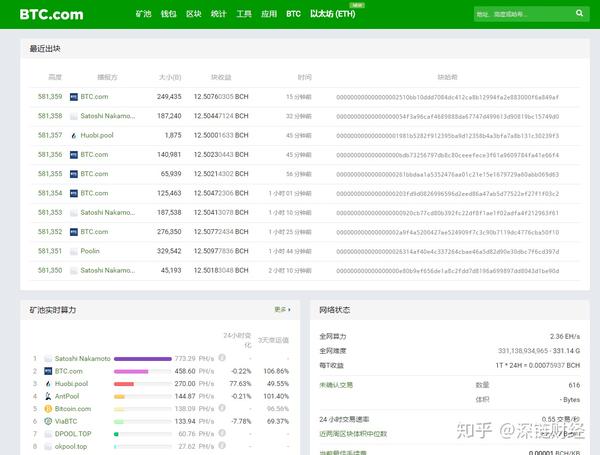
Task: Click BTC.com pool icon in block 581,359 row
Action: [74, 97]
